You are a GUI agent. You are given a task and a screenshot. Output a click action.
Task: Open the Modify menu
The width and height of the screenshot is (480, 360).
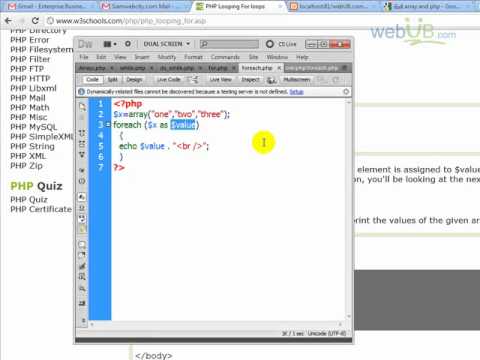coord(167,57)
